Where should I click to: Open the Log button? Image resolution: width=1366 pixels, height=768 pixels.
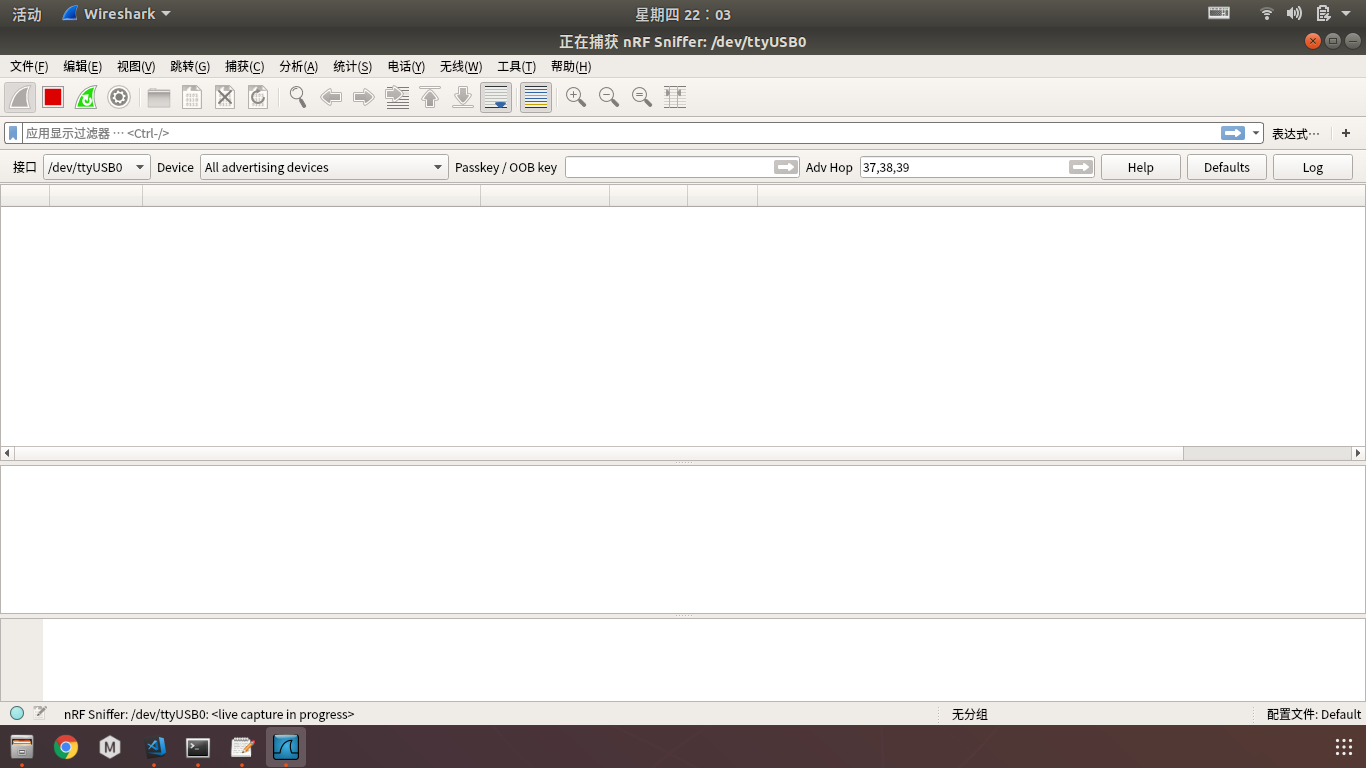pyautogui.click(x=1313, y=167)
